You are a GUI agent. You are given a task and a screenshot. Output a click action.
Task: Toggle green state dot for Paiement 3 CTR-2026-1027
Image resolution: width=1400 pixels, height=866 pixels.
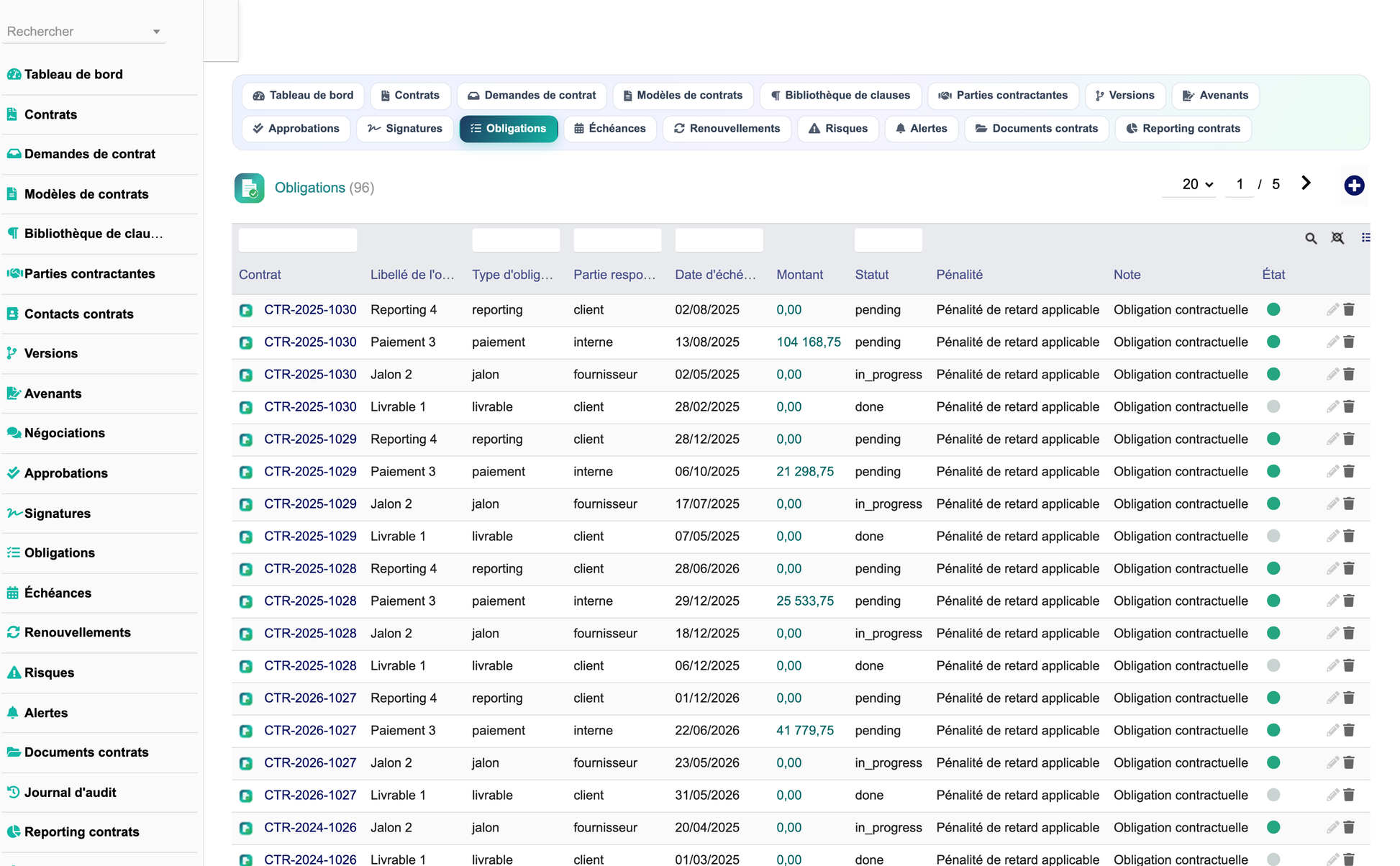point(1273,730)
